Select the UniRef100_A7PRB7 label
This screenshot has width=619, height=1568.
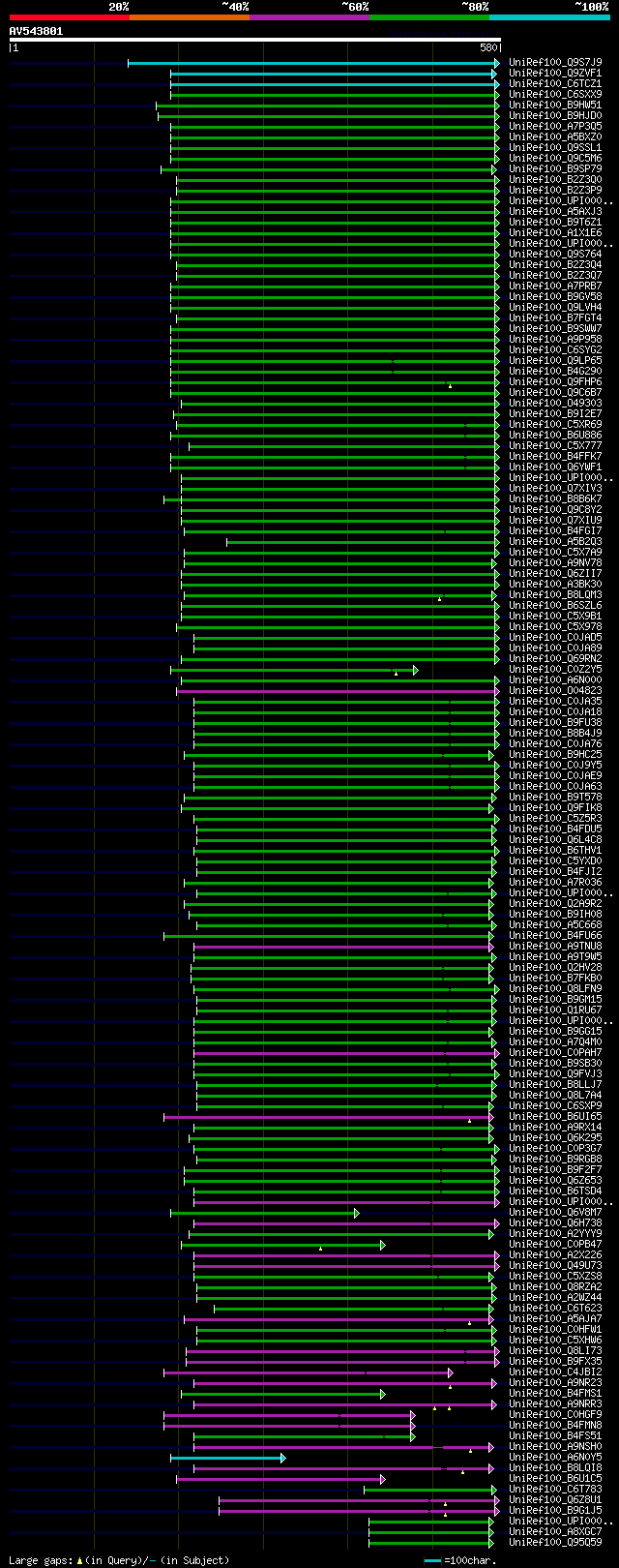click(x=555, y=286)
